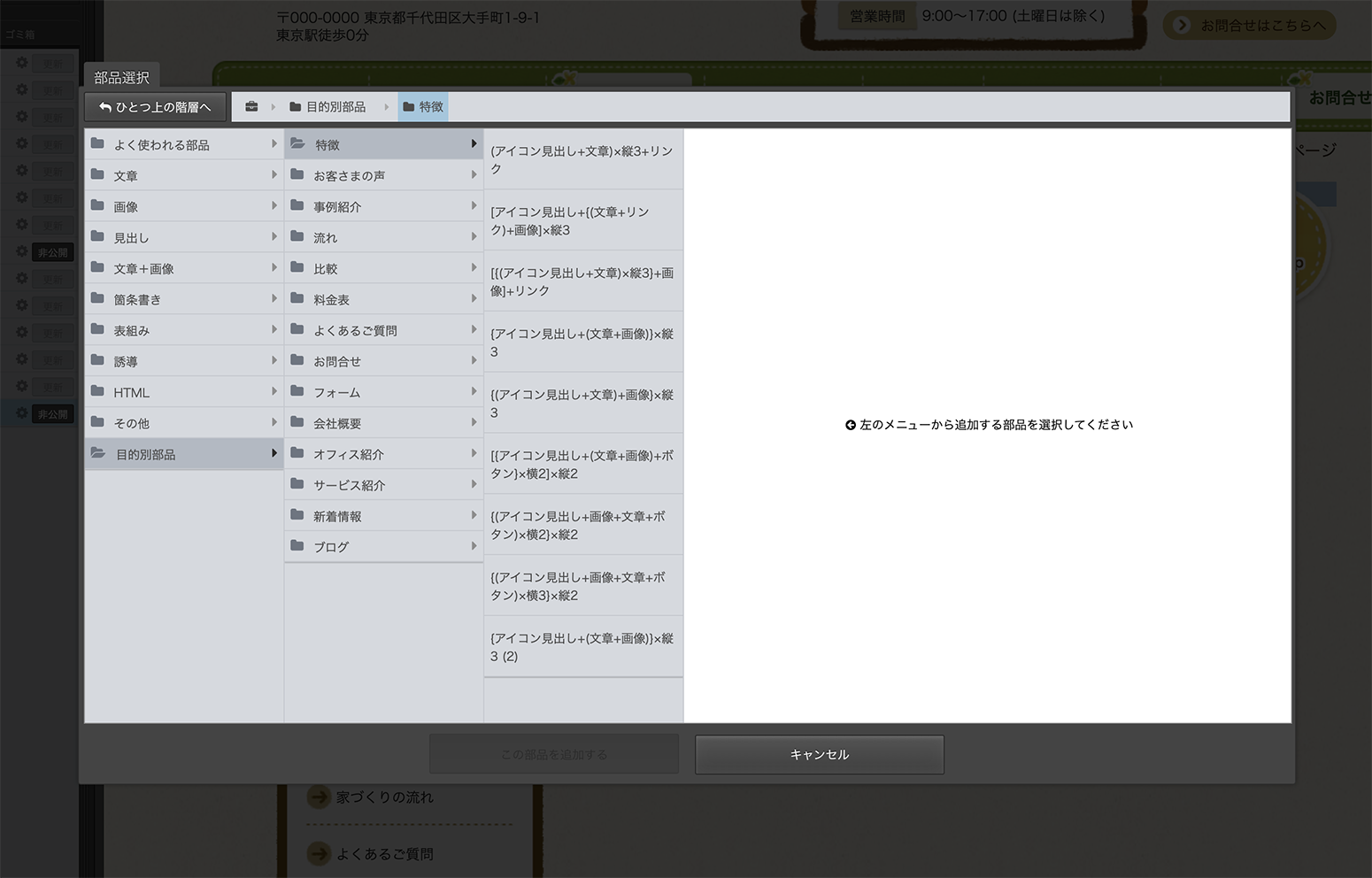Select 目的別部品 in the breadcrumb
1372x878 pixels.
coord(328,107)
